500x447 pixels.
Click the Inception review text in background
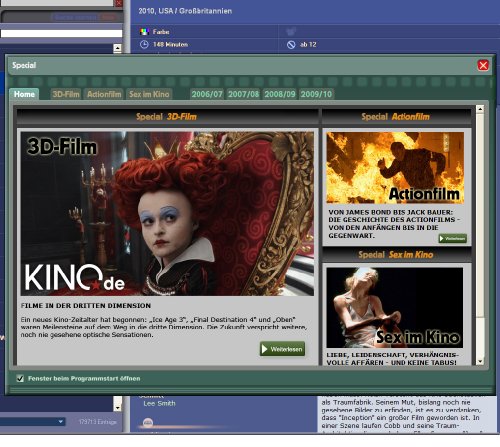[402, 414]
